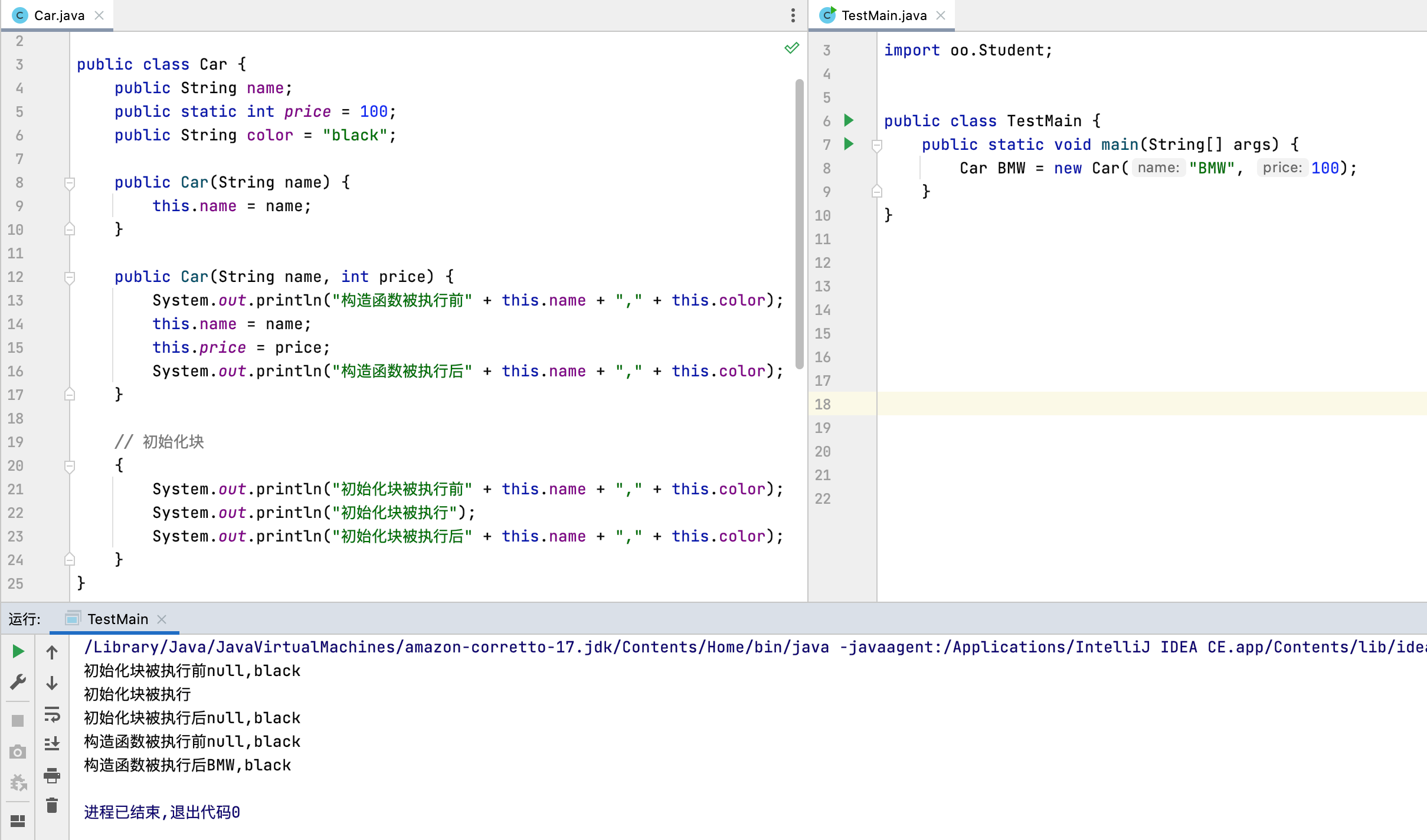Click fold end marker on Car.java line 17

[x=69, y=394]
